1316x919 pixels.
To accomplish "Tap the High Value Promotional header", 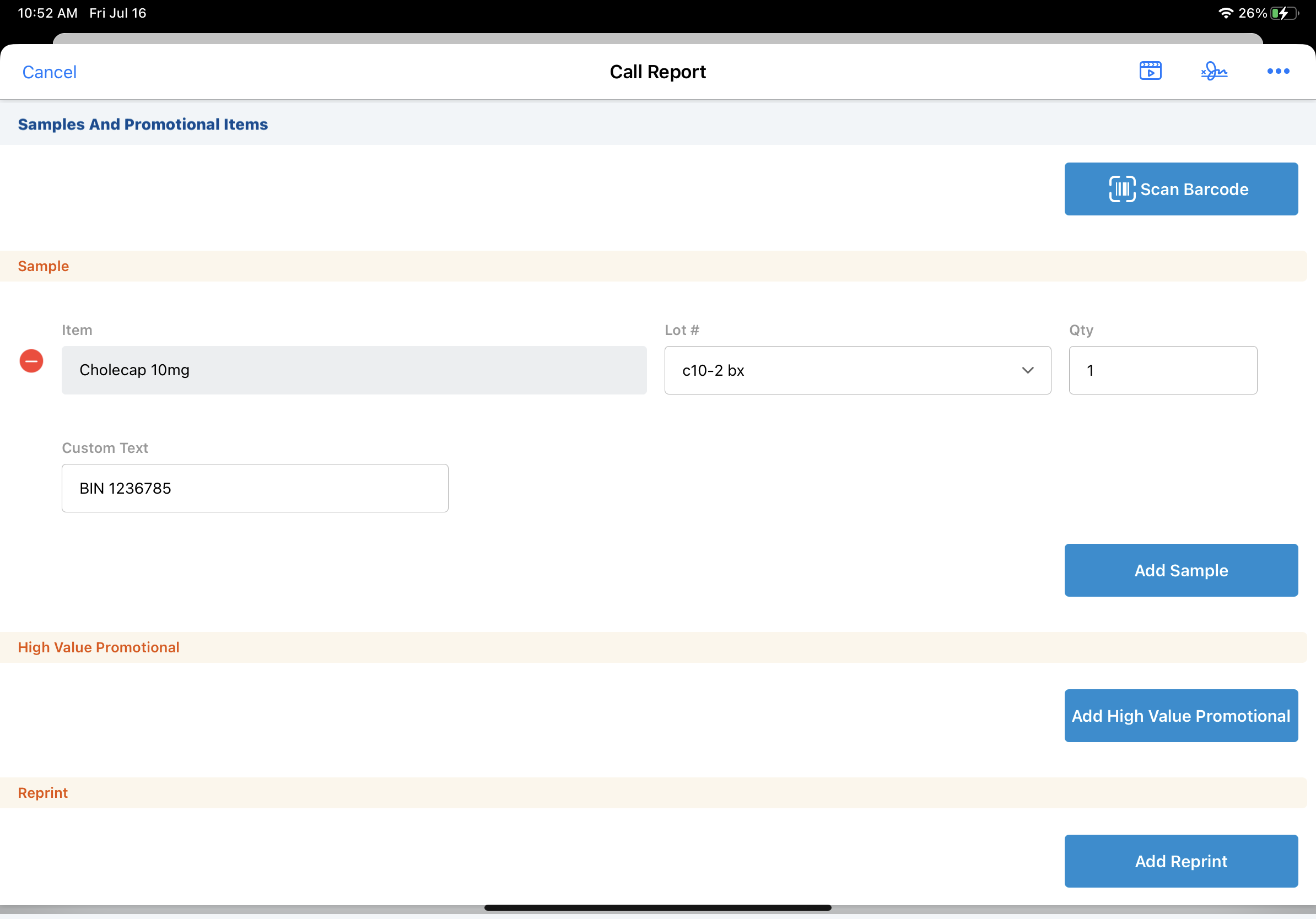I will 99,647.
